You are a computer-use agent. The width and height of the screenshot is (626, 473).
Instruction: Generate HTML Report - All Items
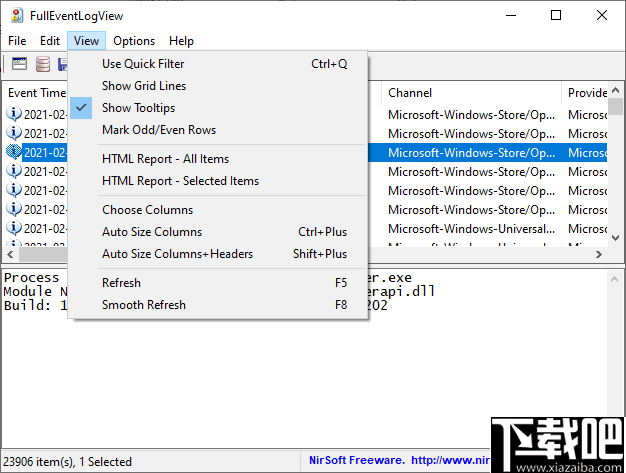[x=218, y=159]
